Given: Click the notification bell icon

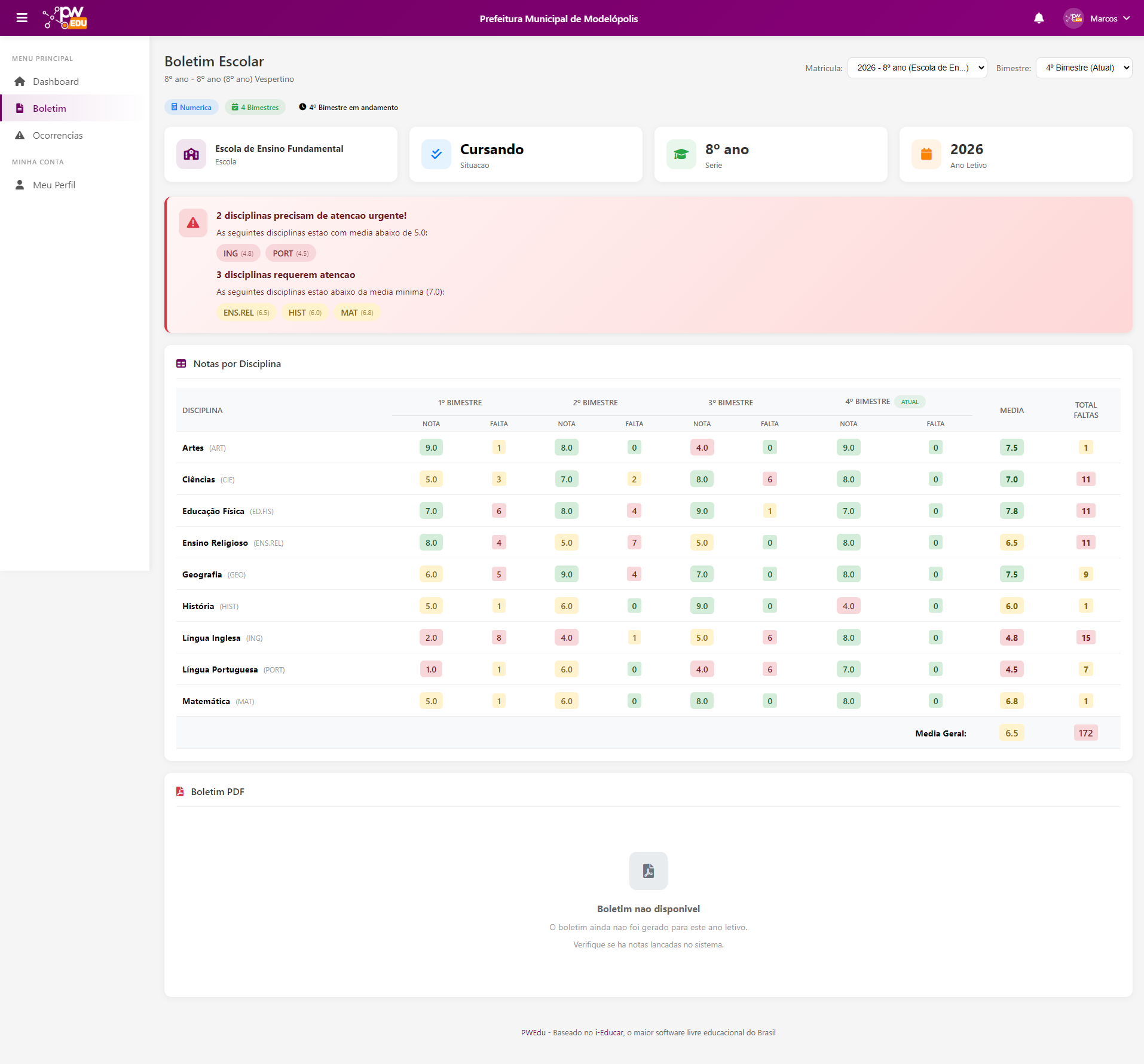Looking at the screenshot, I should tap(1039, 19).
